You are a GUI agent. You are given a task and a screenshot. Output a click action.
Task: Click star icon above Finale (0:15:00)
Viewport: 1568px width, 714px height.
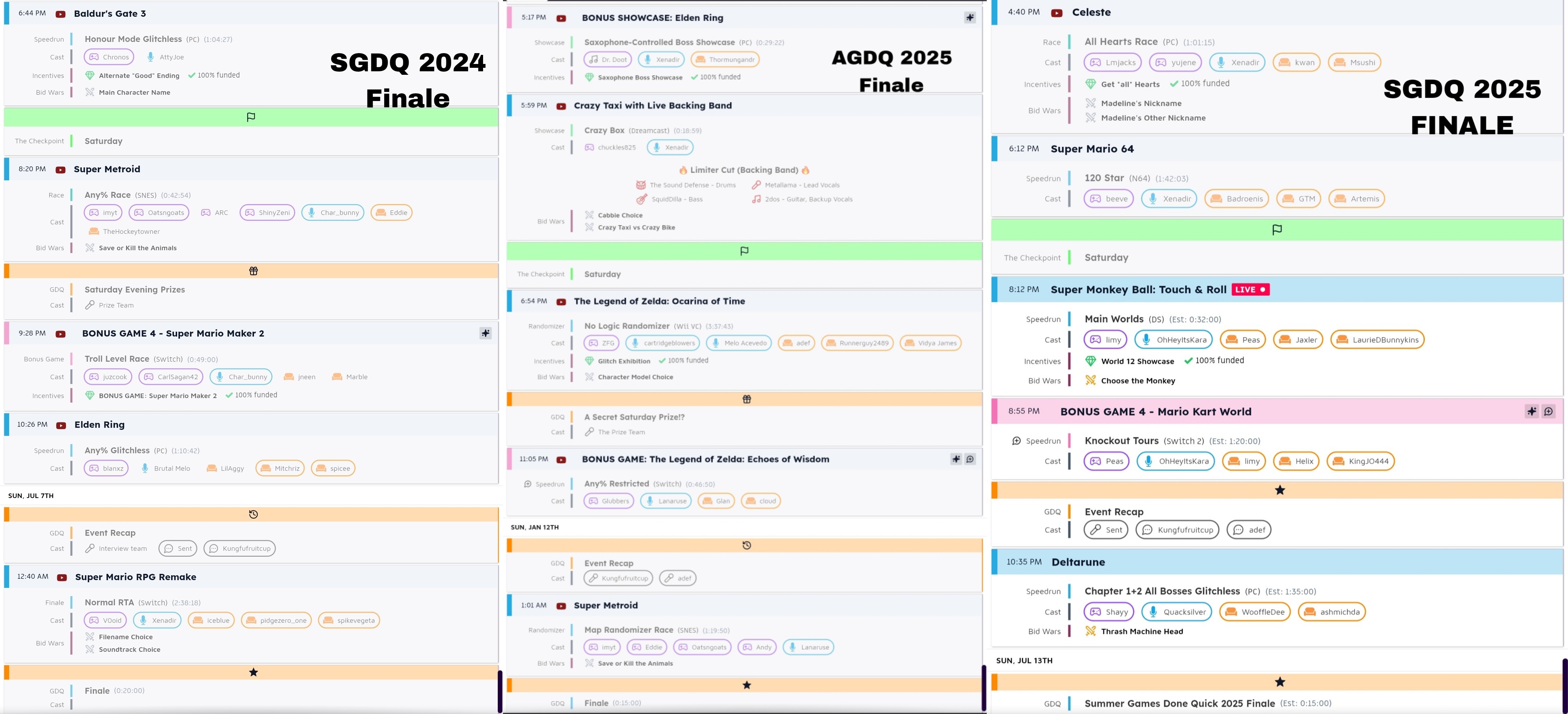pyautogui.click(x=747, y=685)
